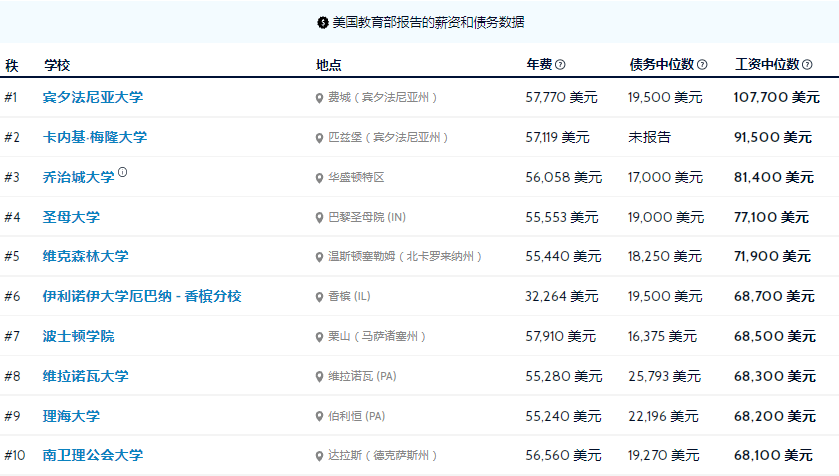Open the 圣母大学 school page
Screen dimensions: 839x476
[71, 217]
